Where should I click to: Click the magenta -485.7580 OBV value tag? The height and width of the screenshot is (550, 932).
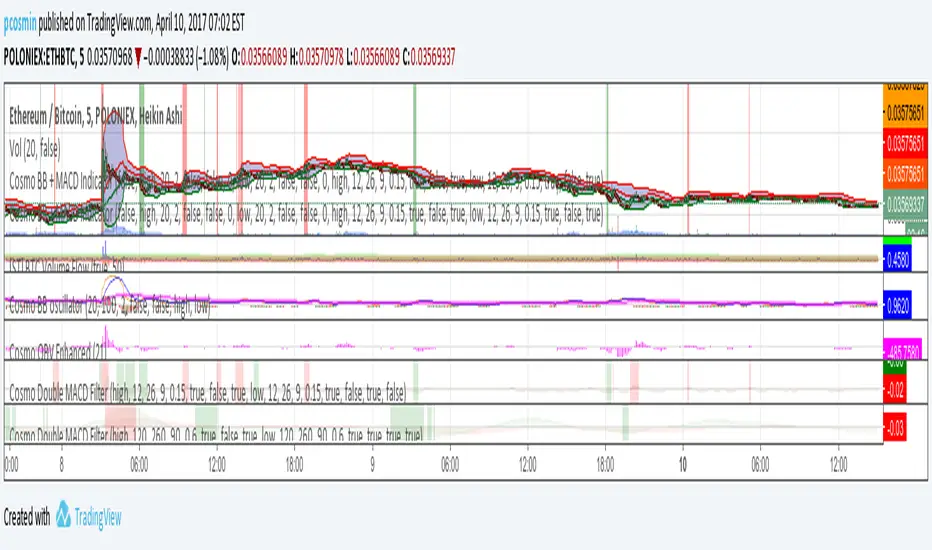902,348
